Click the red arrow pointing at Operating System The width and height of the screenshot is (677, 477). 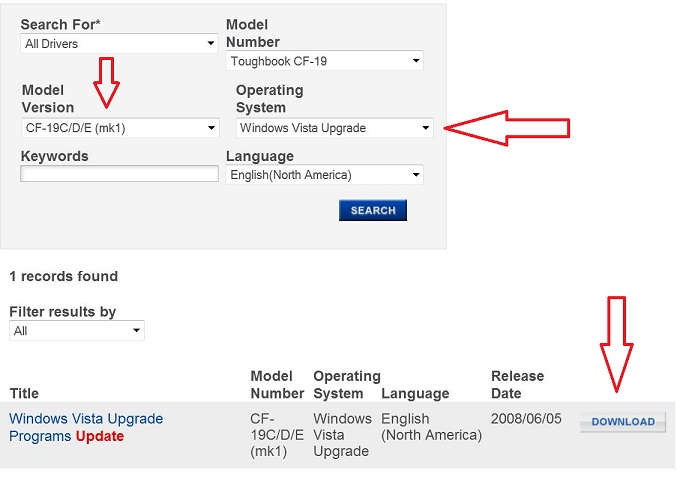(507, 128)
